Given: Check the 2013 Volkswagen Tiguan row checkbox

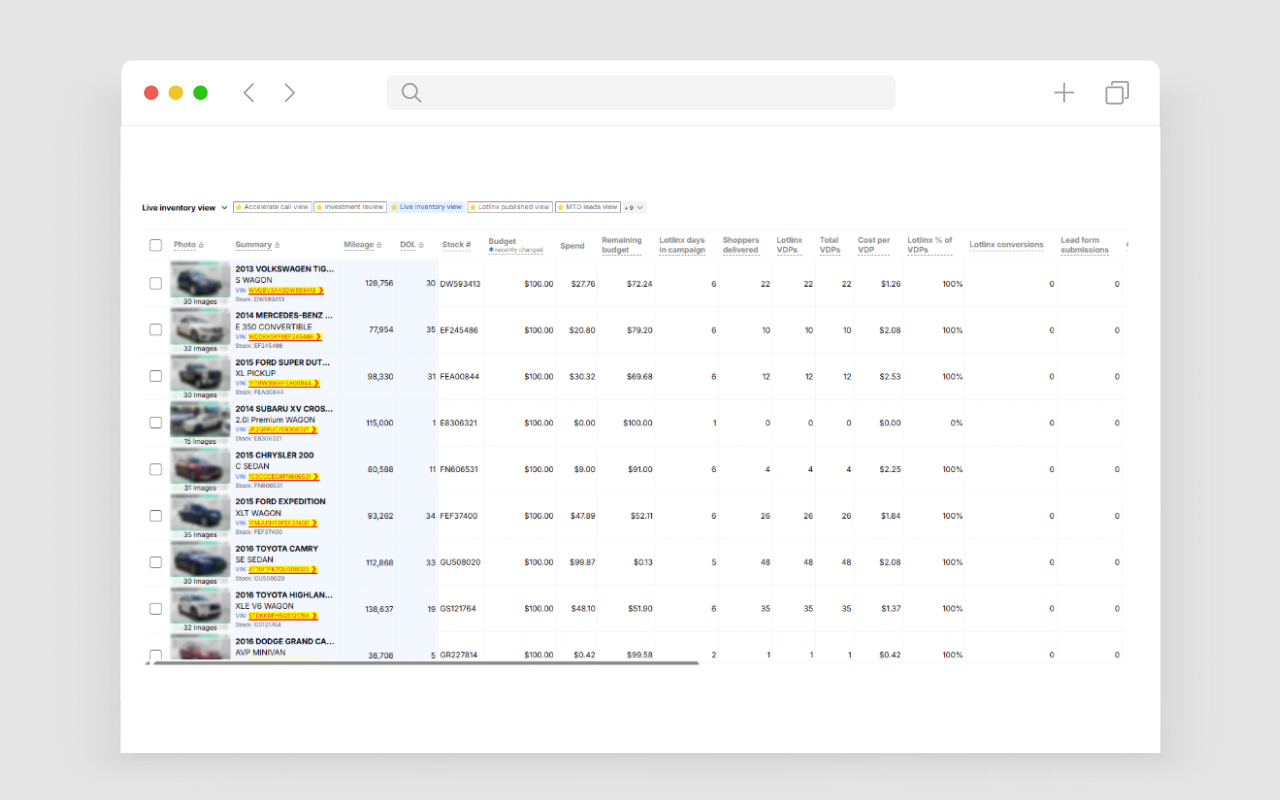Looking at the screenshot, I should (155, 283).
